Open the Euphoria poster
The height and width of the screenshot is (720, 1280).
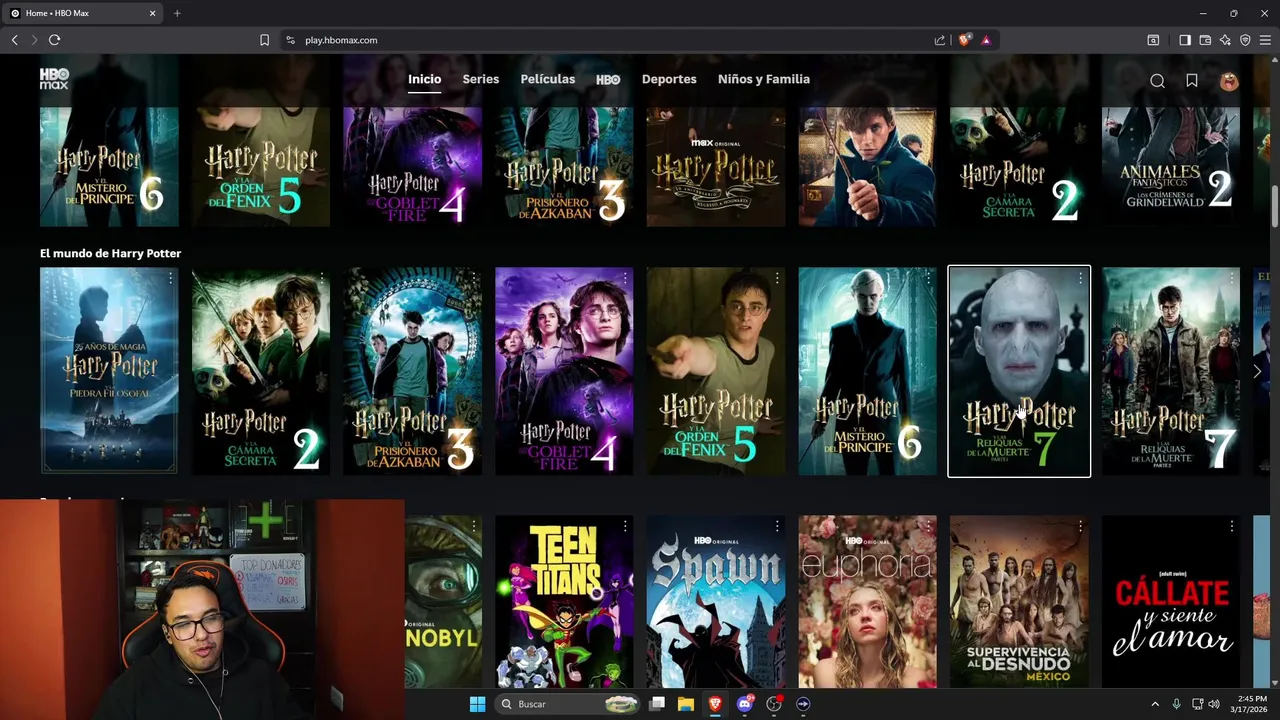coord(867,602)
